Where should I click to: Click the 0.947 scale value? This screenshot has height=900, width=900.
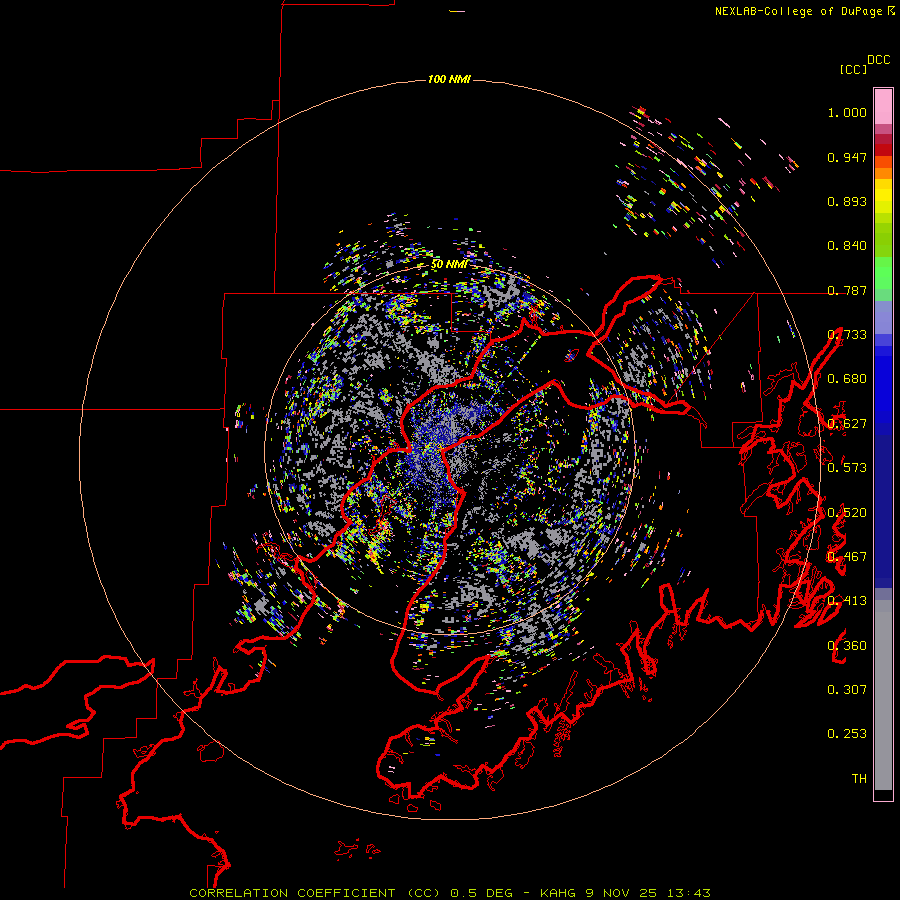coord(847,157)
